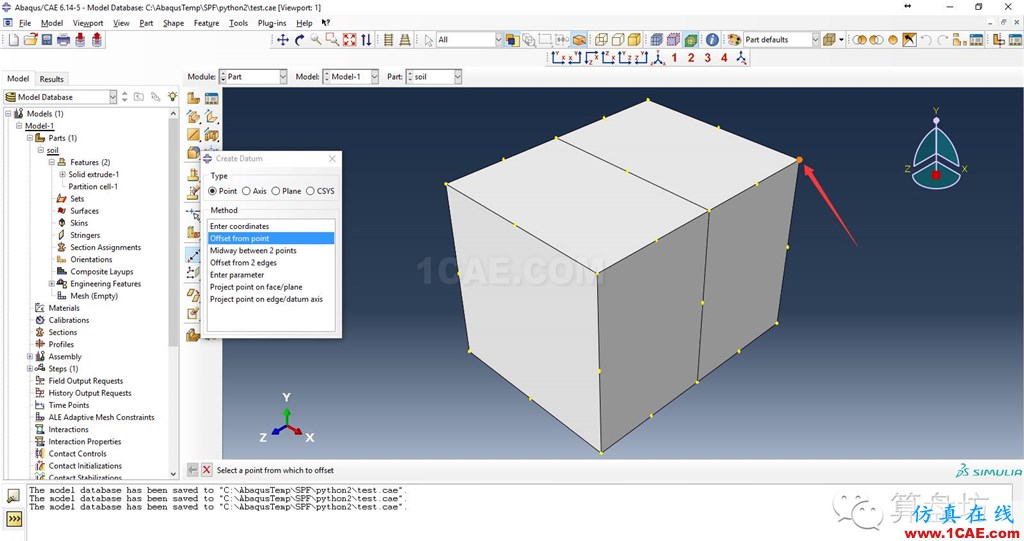Pick the orange highlighted corner vertex

click(x=799, y=159)
